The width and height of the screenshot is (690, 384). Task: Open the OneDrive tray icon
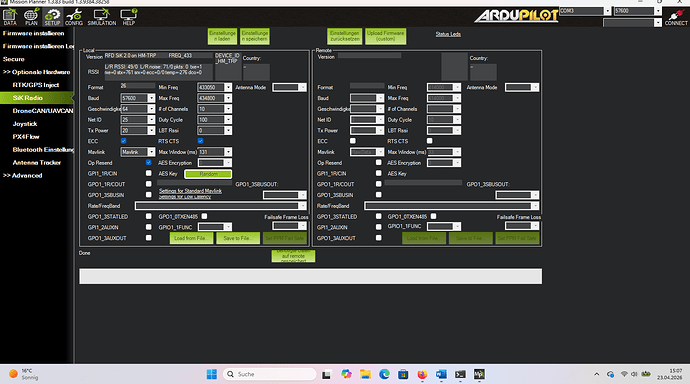click(610, 374)
